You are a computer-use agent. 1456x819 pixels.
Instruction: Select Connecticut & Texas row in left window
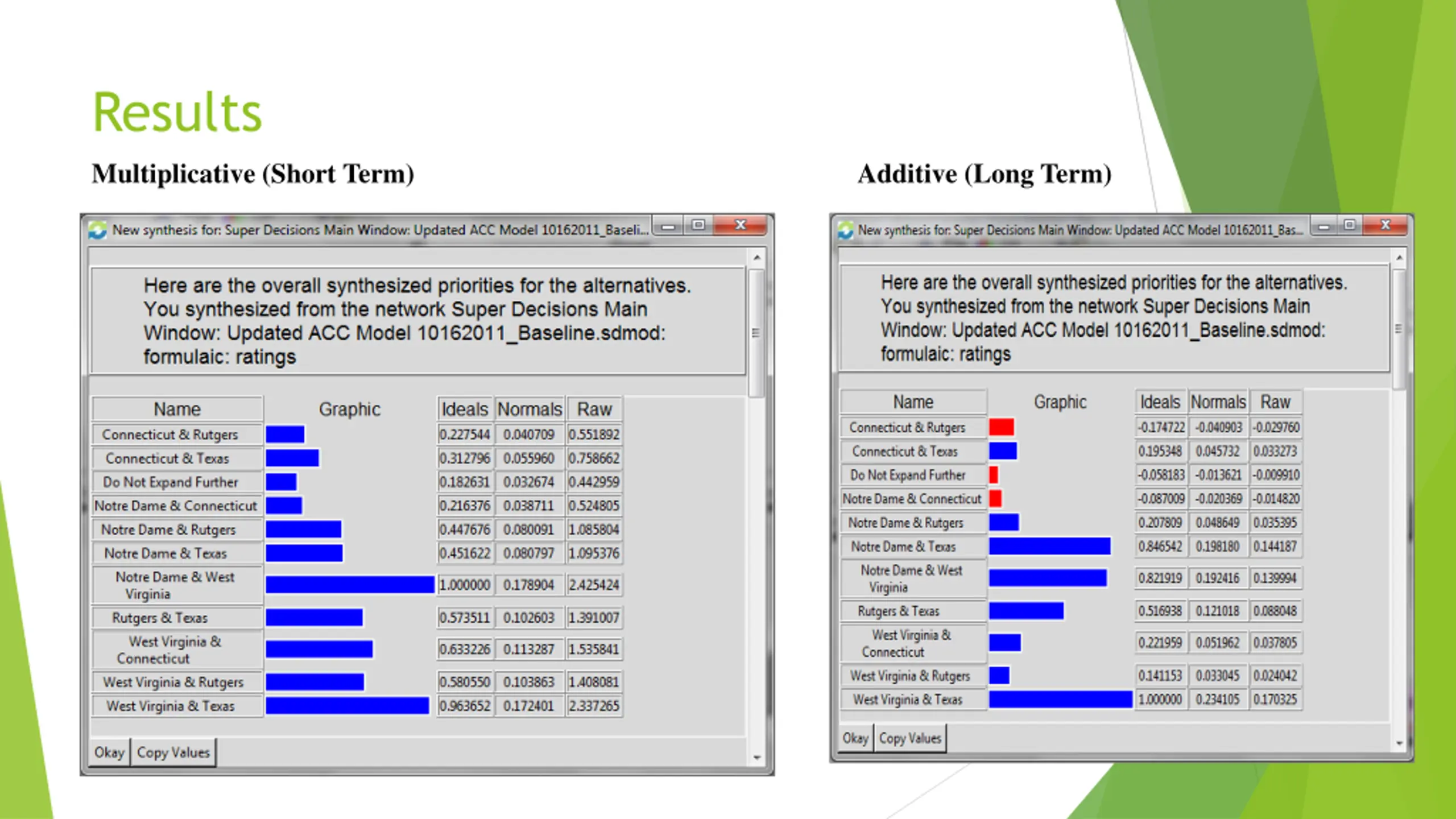tap(177, 458)
